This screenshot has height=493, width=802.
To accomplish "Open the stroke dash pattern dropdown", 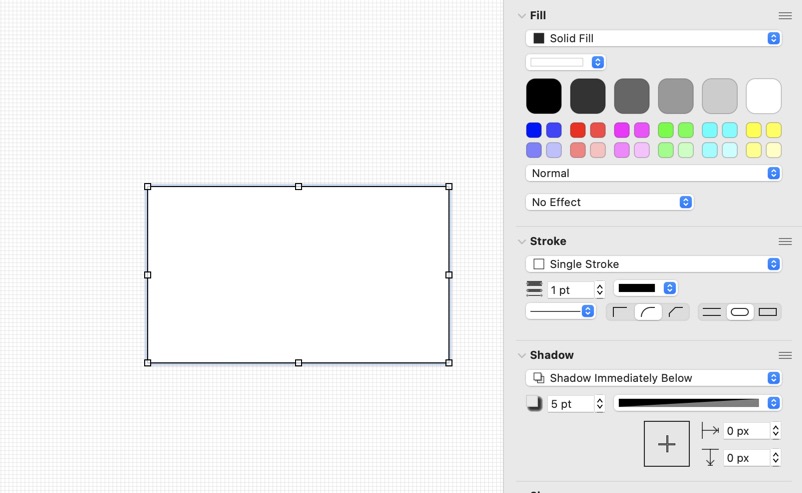I will (x=560, y=311).
